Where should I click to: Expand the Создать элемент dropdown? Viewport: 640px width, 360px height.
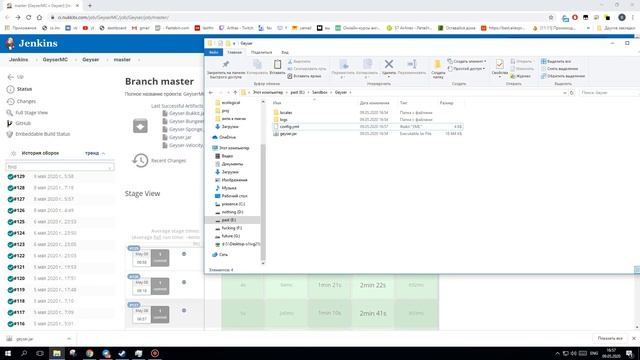485,61
